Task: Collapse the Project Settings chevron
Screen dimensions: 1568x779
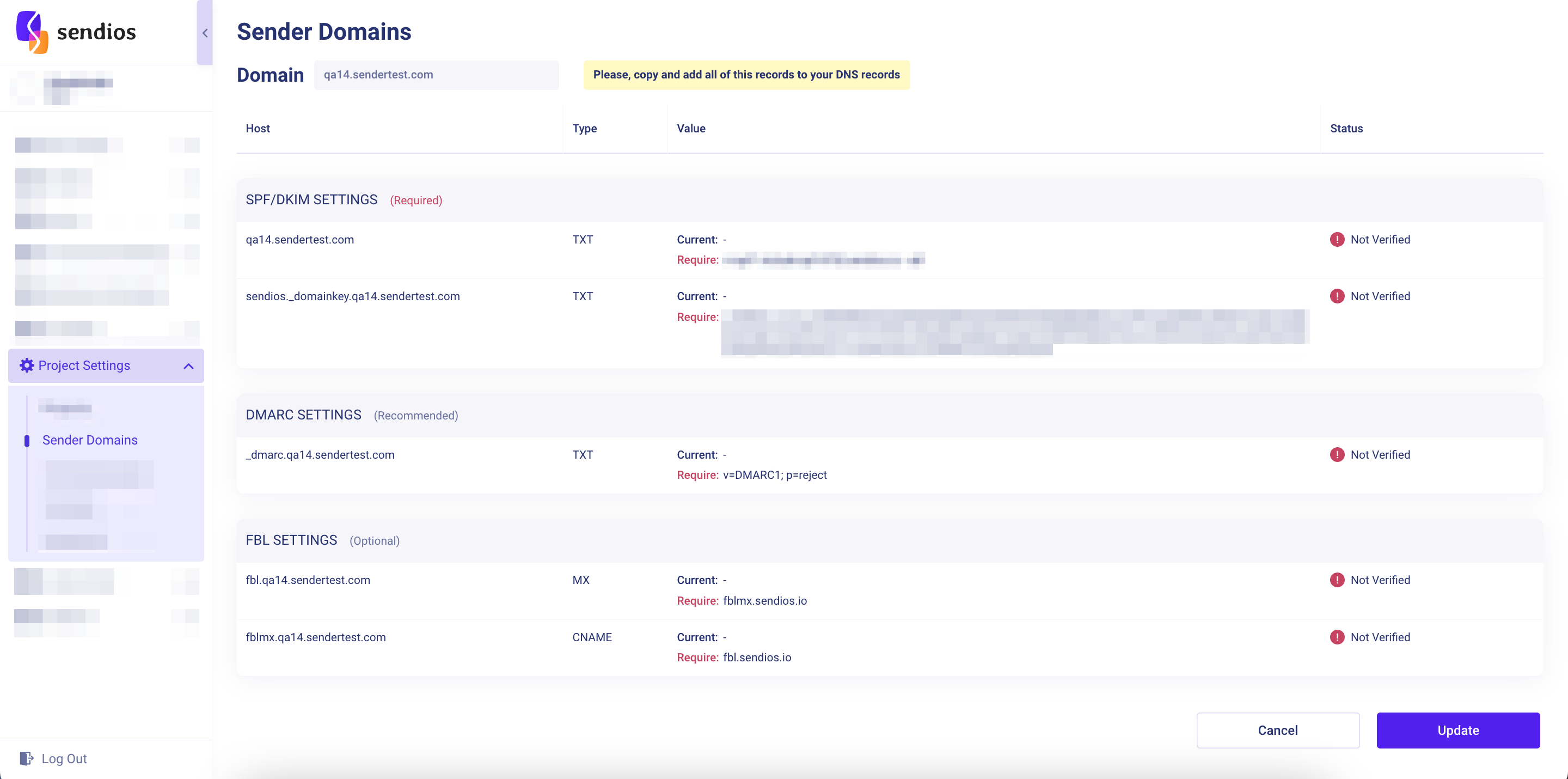Action: pyautogui.click(x=188, y=366)
